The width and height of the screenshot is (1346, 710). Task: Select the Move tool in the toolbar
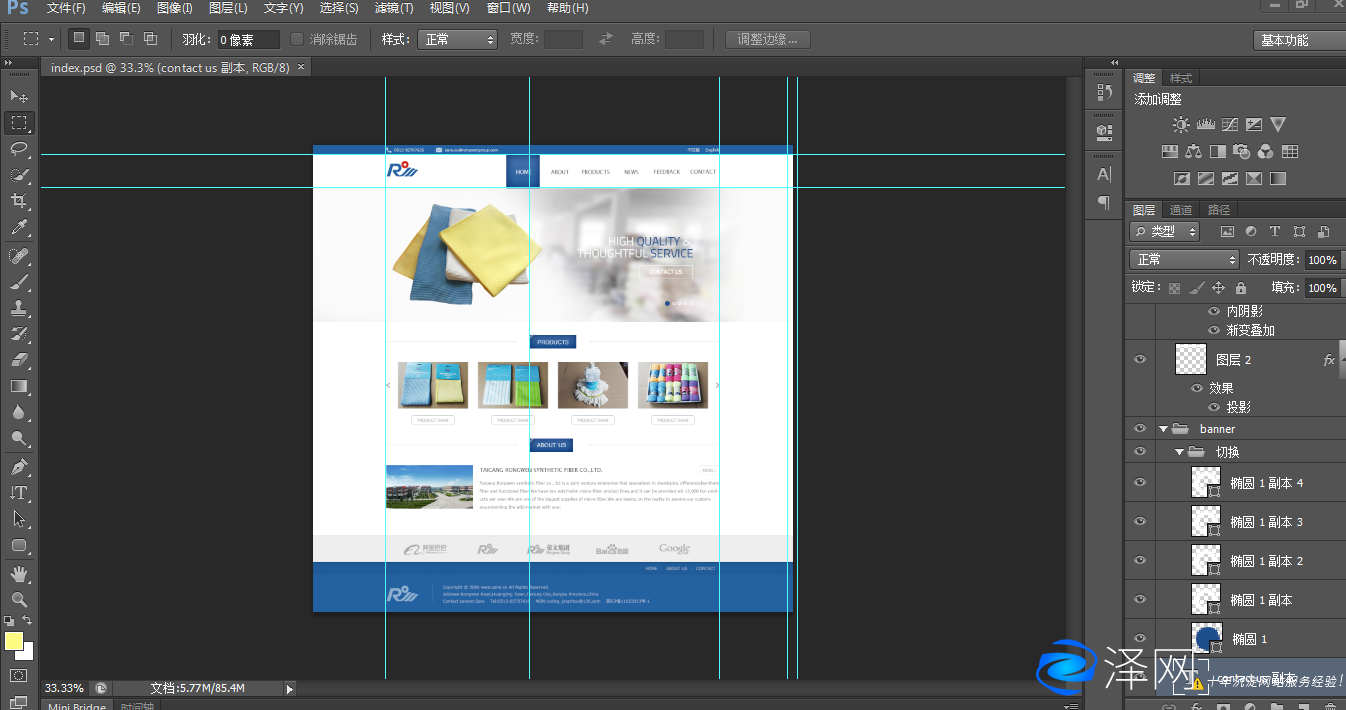[20, 96]
